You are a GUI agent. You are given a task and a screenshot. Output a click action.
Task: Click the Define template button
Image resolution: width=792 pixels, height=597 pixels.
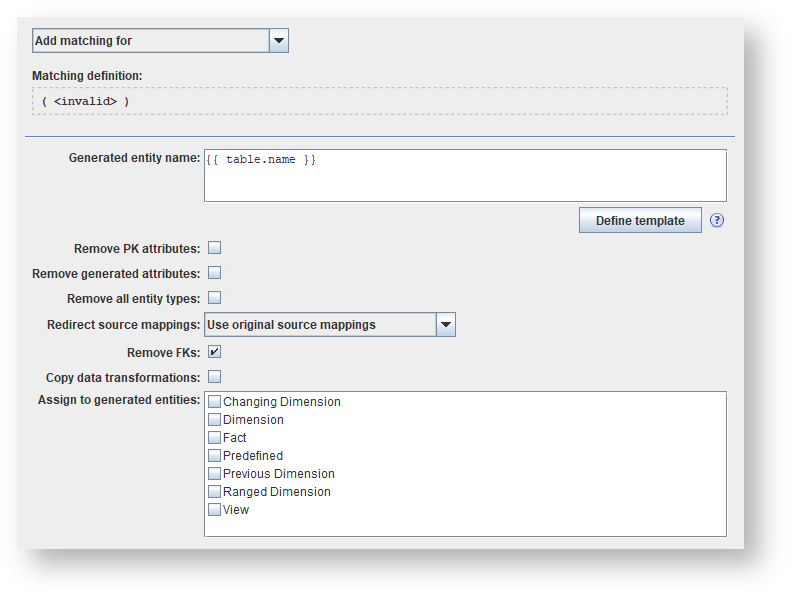click(x=640, y=221)
